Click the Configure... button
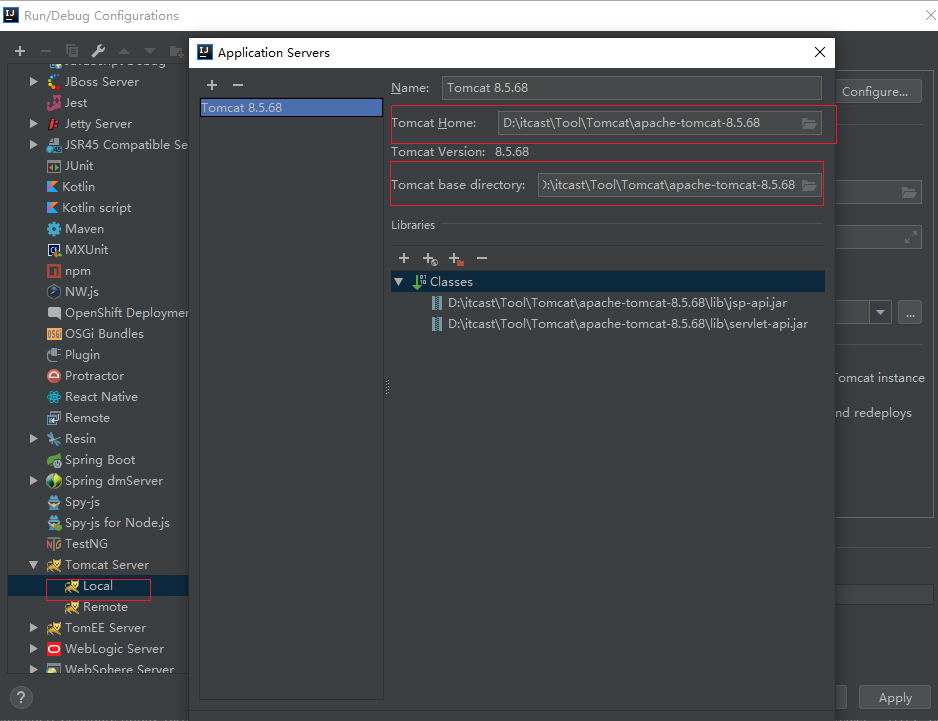This screenshot has width=938, height=721. pos(874,91)
